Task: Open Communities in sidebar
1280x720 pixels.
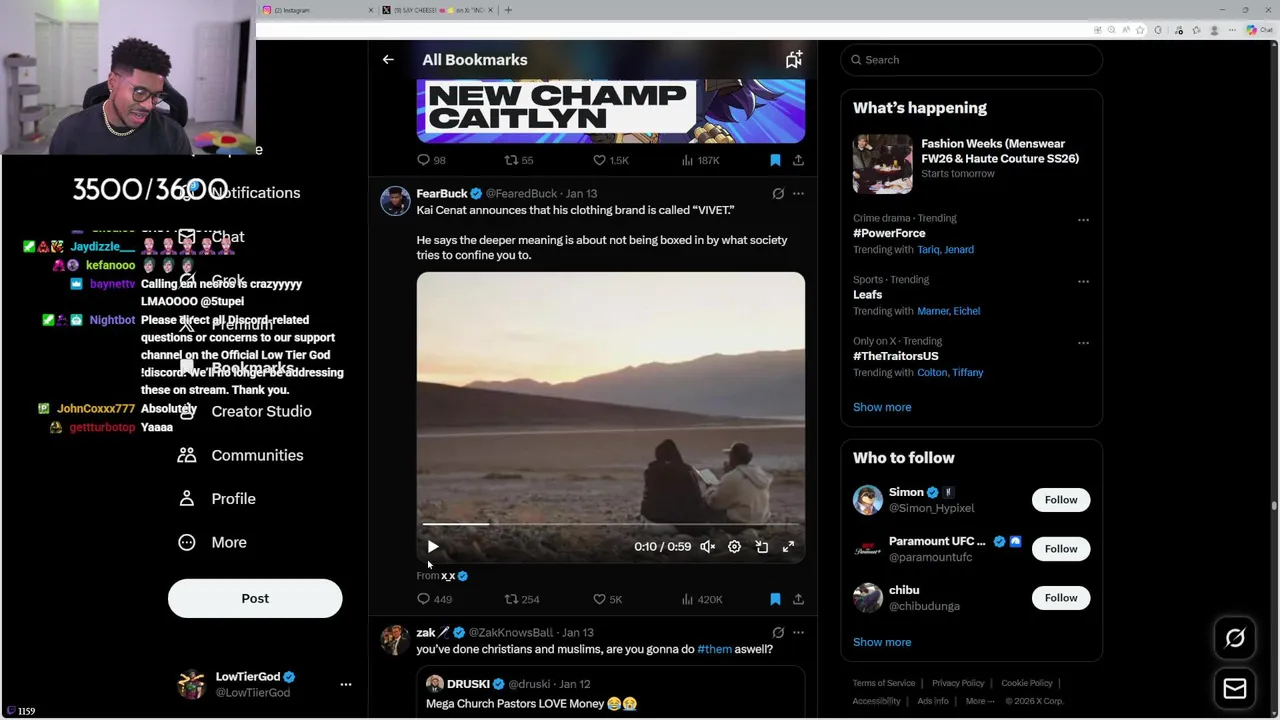Action: [240, 455]
